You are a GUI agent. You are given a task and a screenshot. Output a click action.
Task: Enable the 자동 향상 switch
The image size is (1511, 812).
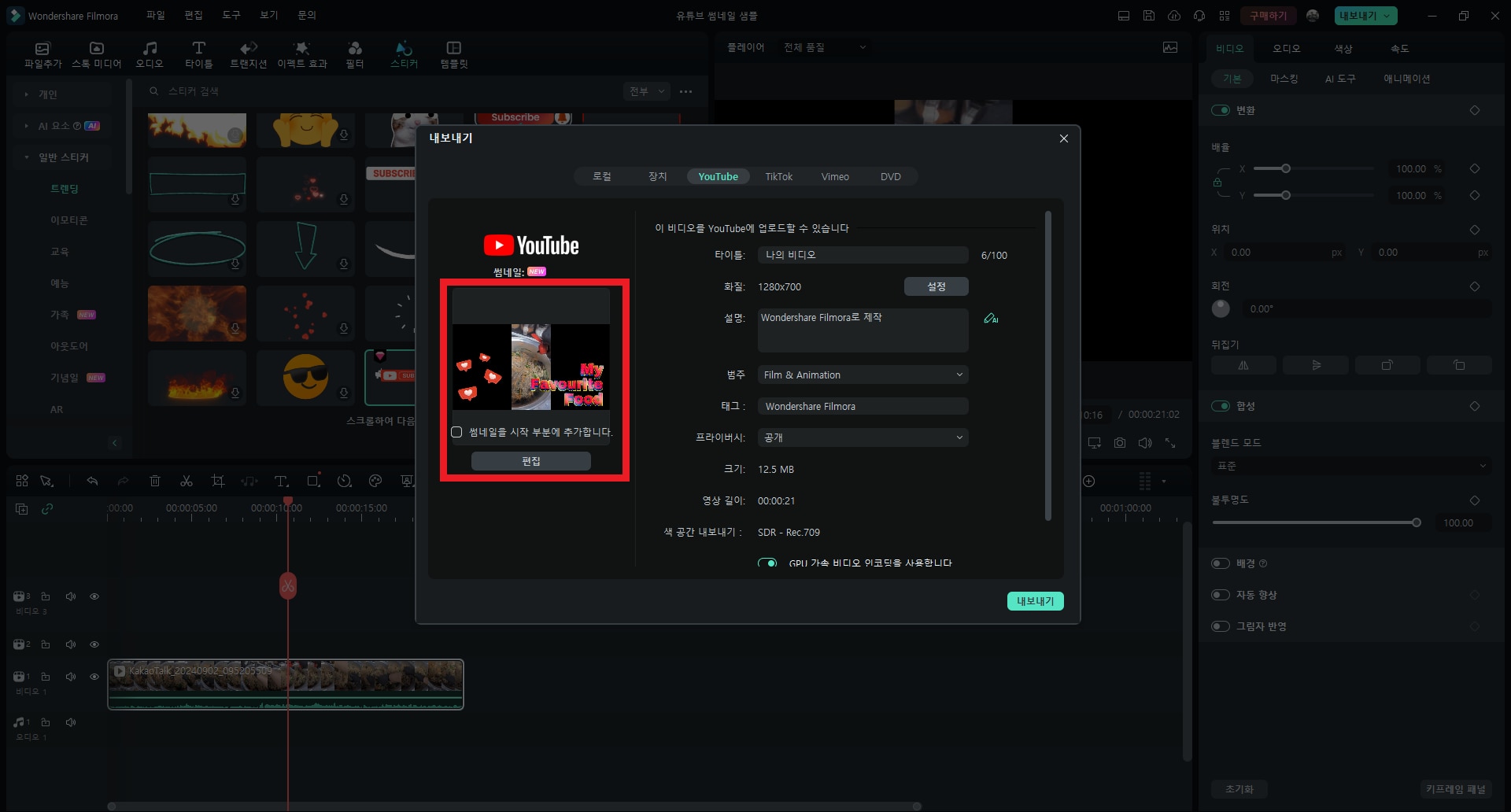pyautogui.click(x=1221, y=595)
